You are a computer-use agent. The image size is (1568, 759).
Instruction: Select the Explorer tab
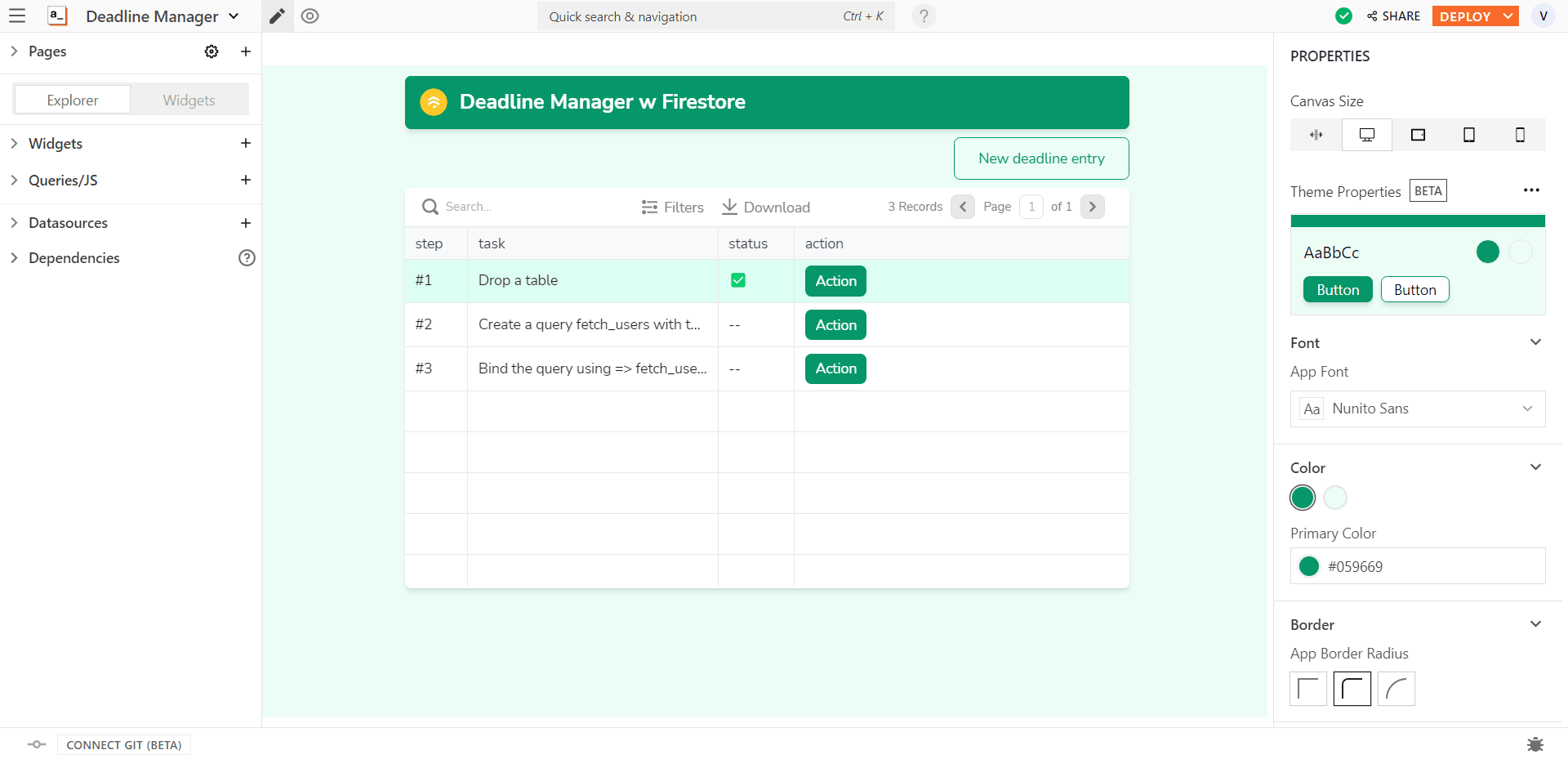click(x=73, y=100)
